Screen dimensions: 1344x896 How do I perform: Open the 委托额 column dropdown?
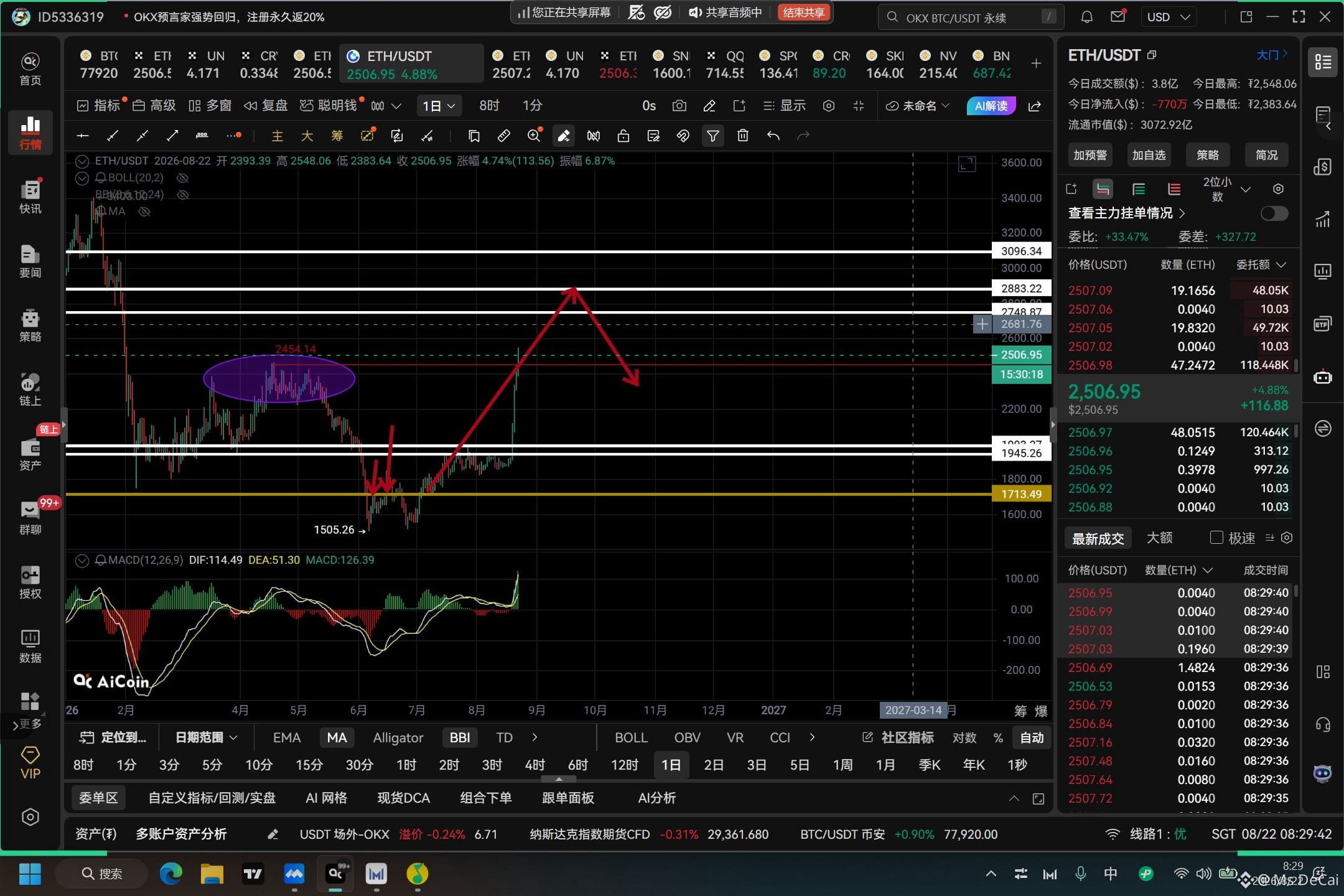(1261, 265)
